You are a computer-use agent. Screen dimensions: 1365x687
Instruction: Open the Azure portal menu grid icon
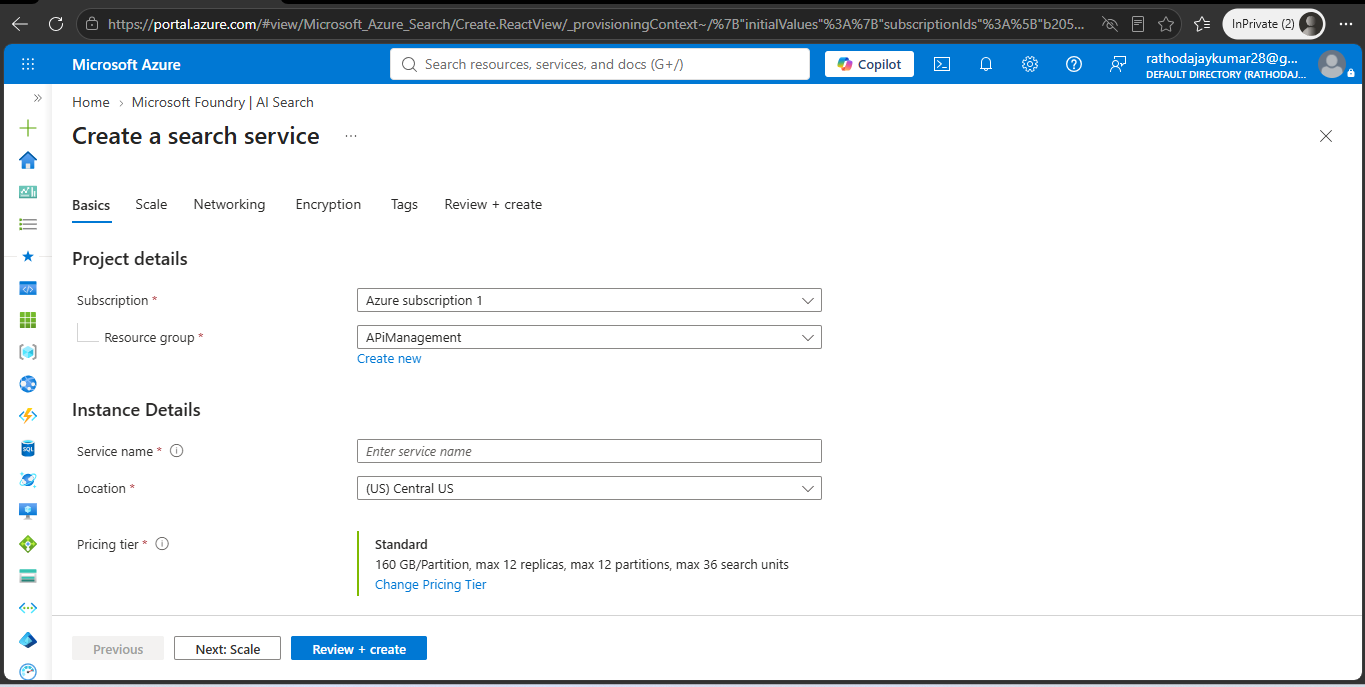(x=28, y=64)
